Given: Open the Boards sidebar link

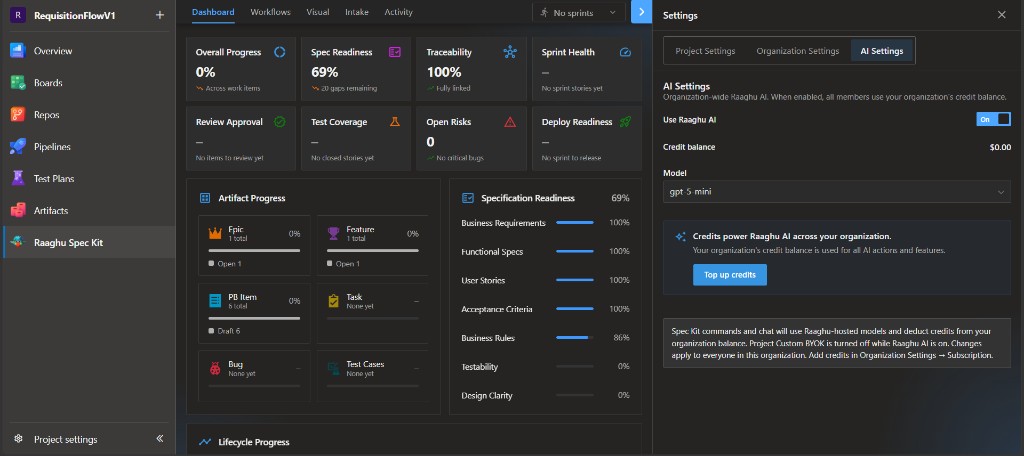Looking at the screenshot, I should [48, 83].
